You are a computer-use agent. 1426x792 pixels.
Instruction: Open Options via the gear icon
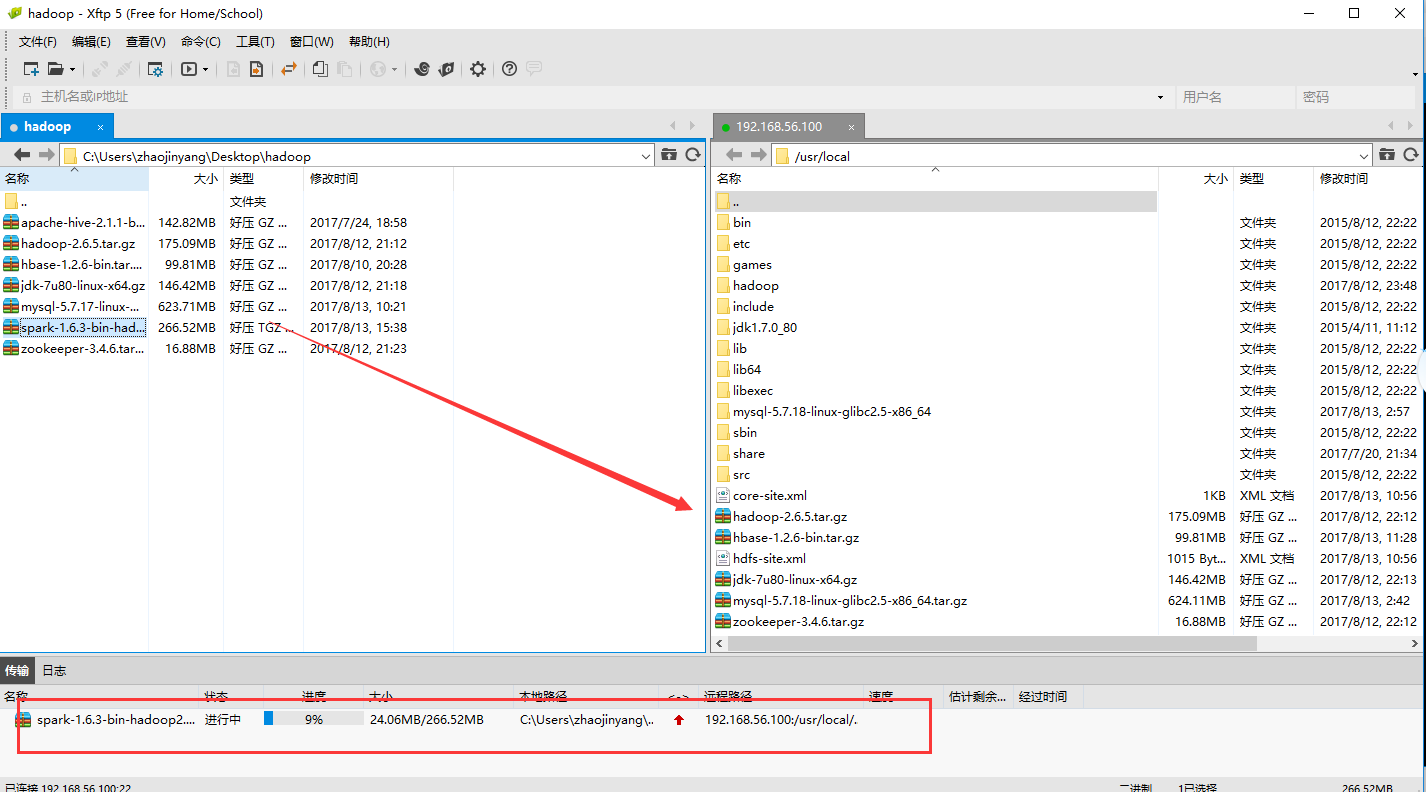click(478, 69)
